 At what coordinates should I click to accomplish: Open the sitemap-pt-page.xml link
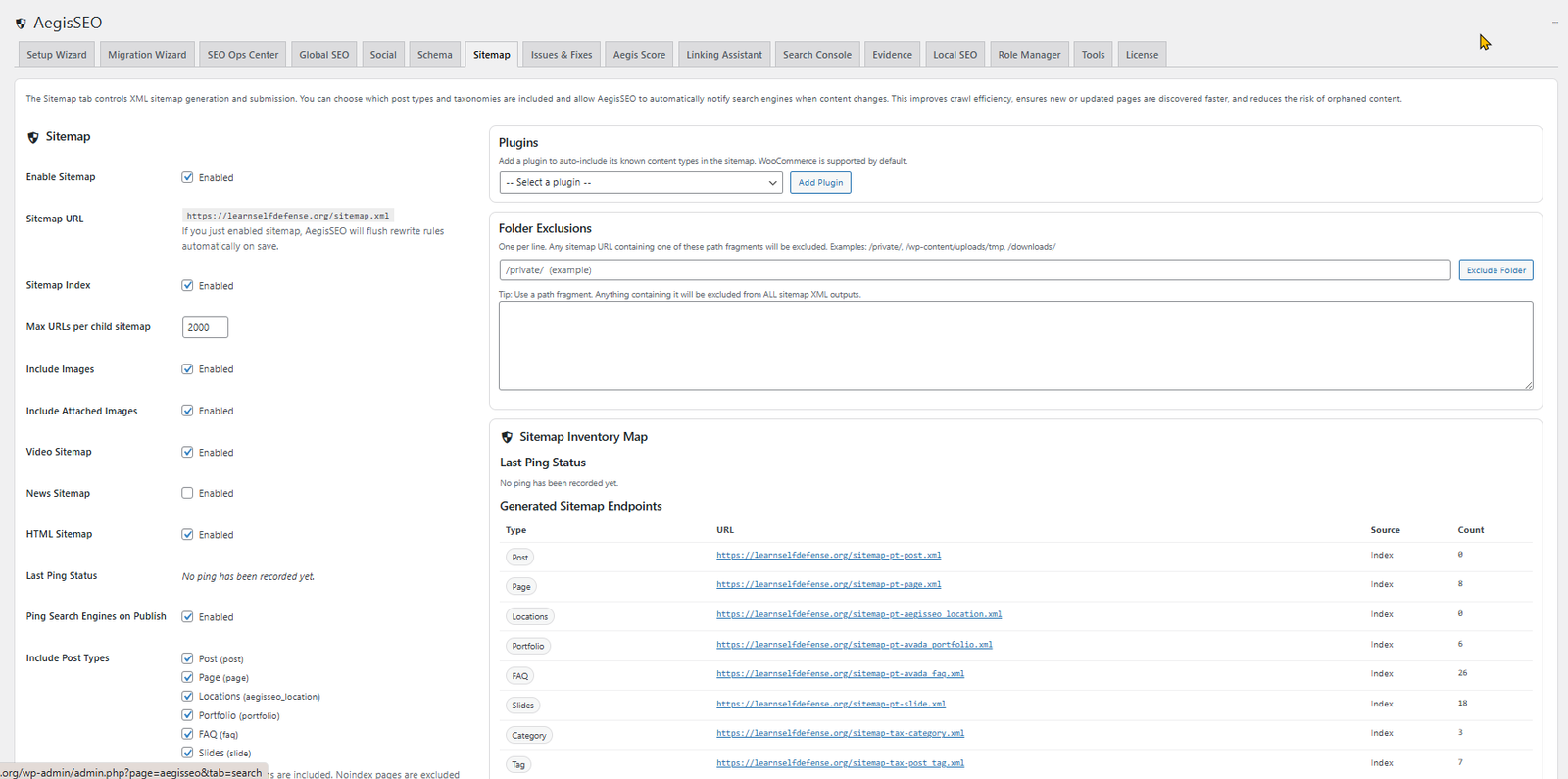click(x=828, y=584)
